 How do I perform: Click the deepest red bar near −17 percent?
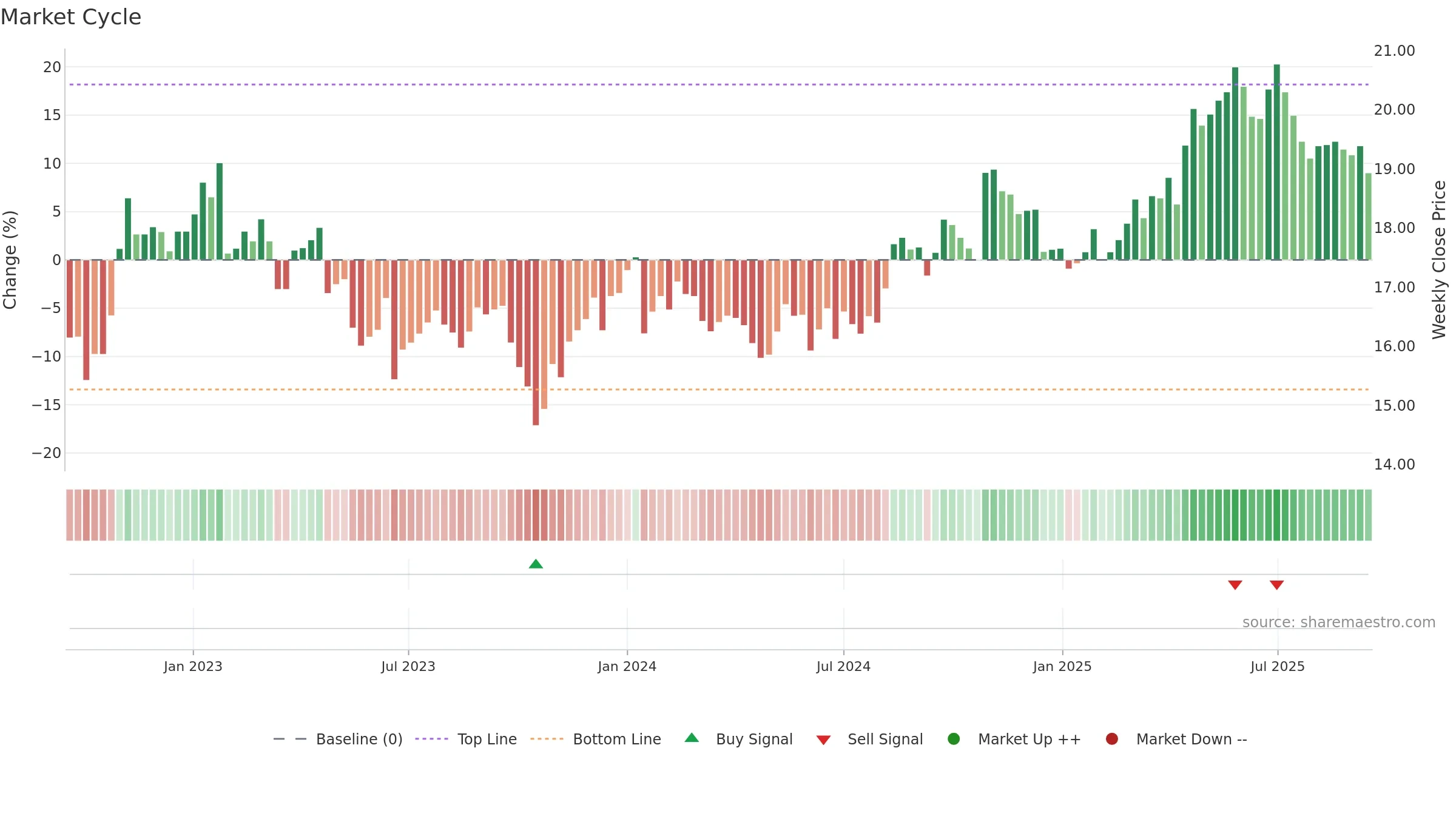point(536,342)
